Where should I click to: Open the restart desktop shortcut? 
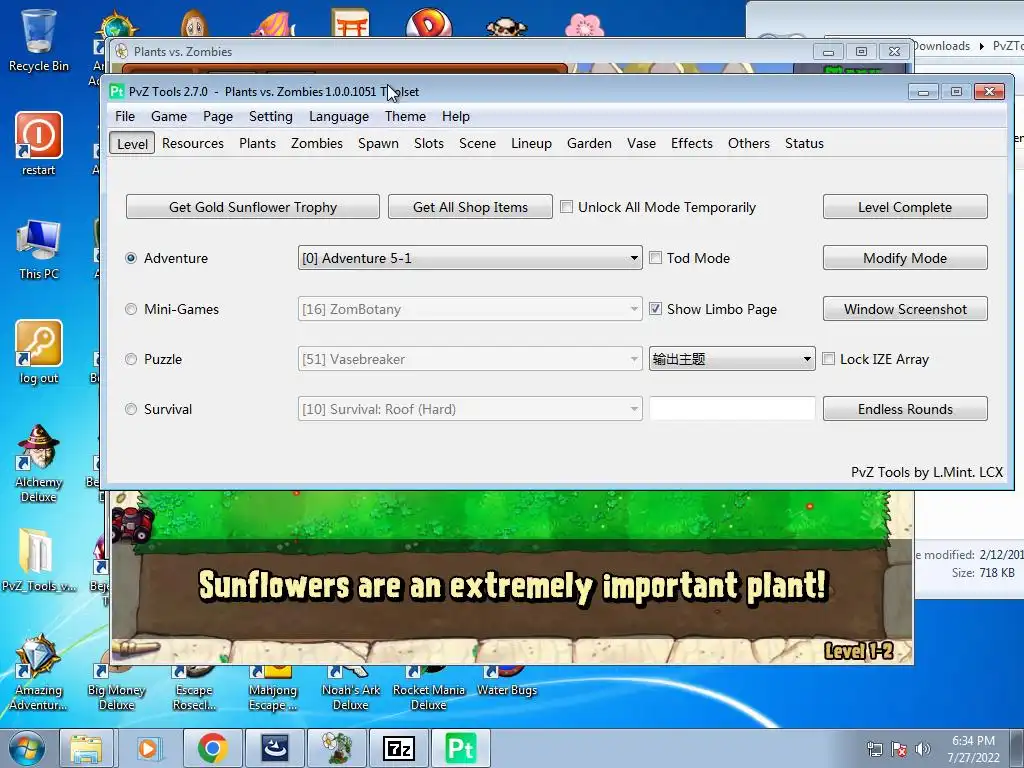[x=39, y=144]
